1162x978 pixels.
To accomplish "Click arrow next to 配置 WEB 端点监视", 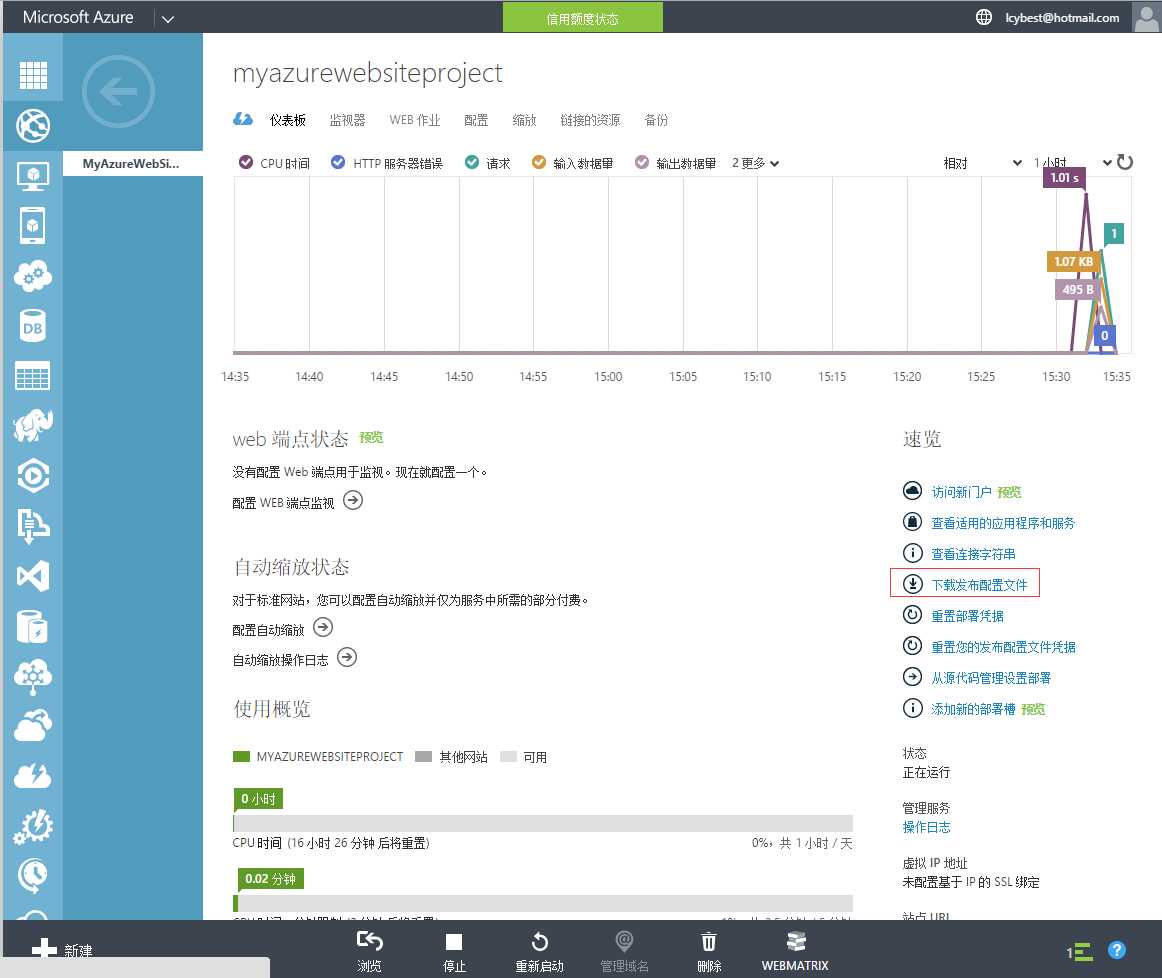I will pos(353,501).
